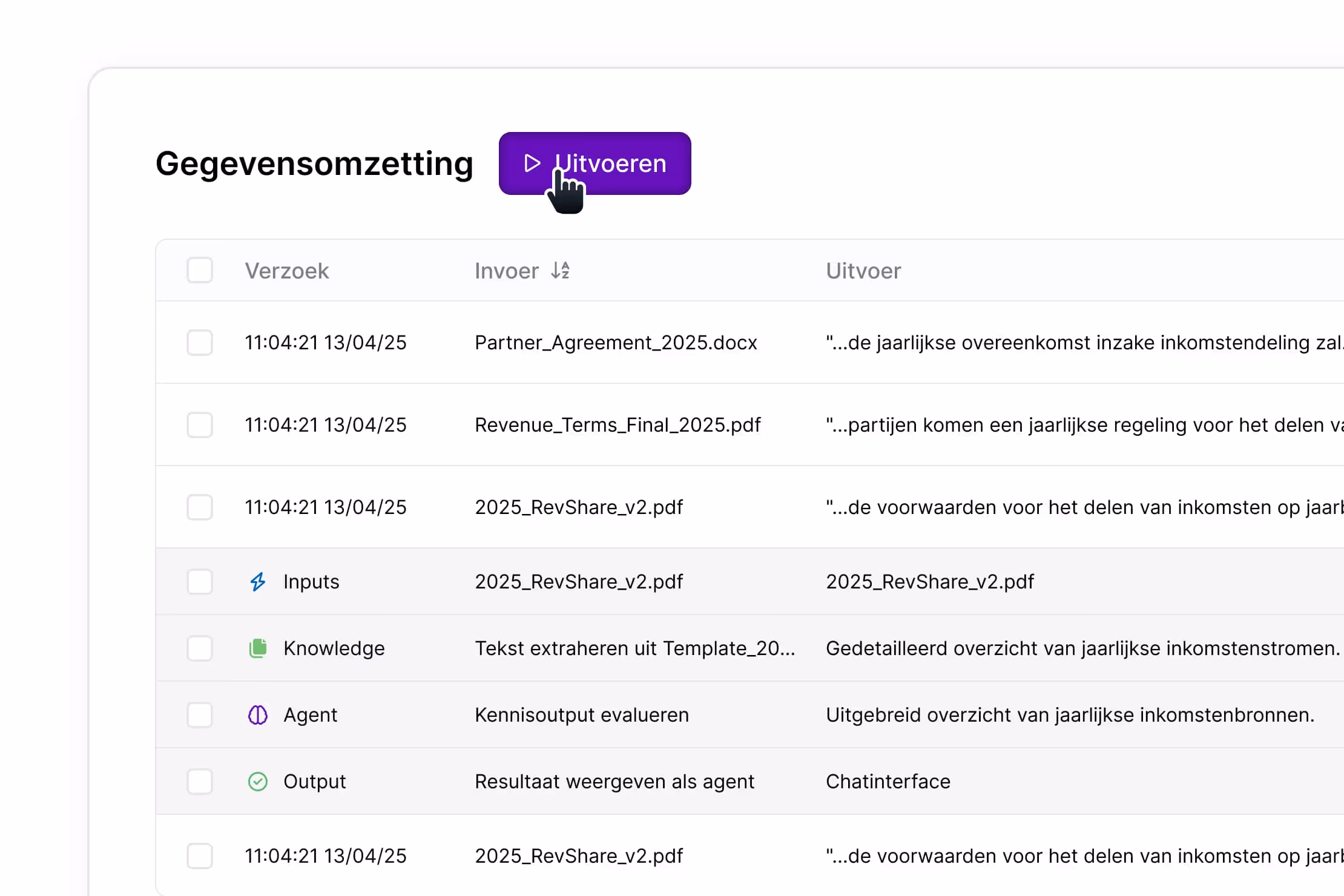Select the bottom 2025_RevShare_v2.pdf row timestamp
This screenshot has height=896, width=1344.
(325, 856)
